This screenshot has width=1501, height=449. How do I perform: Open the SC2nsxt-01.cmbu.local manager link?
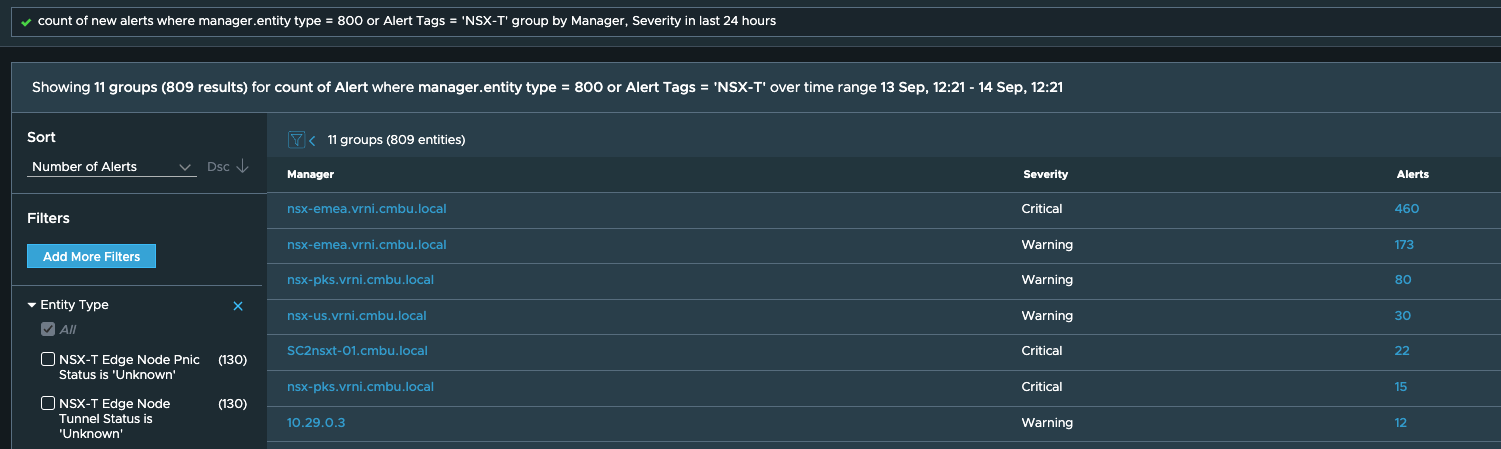coord(357,351)
